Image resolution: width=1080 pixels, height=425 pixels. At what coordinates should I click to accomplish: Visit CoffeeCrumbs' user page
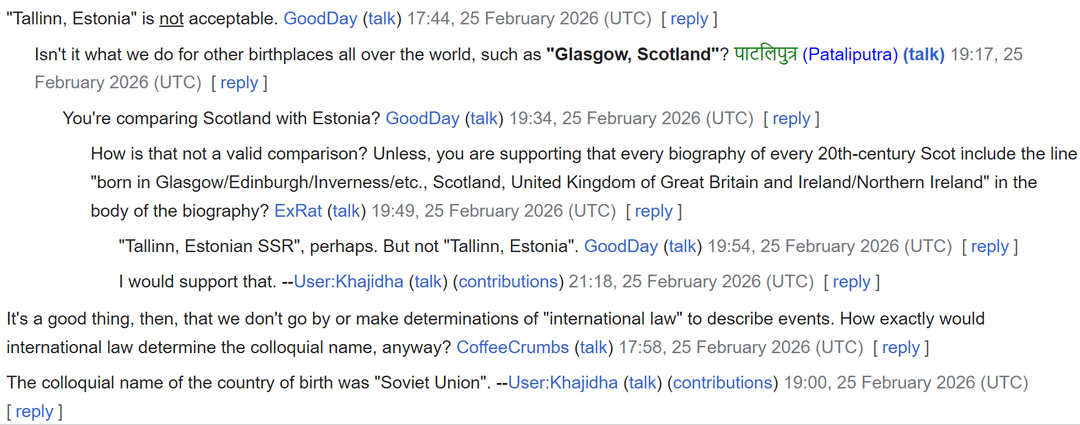click(x=512, y=347)
